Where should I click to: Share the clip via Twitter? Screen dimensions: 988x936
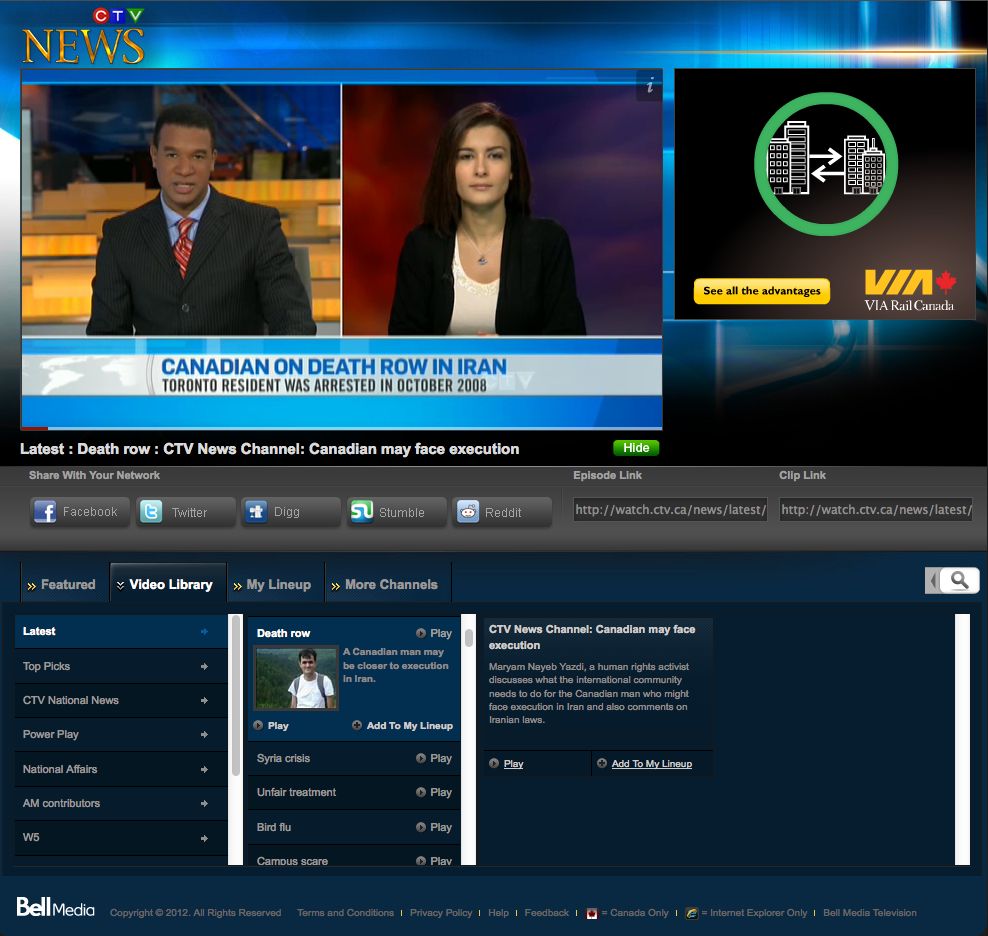186,512
